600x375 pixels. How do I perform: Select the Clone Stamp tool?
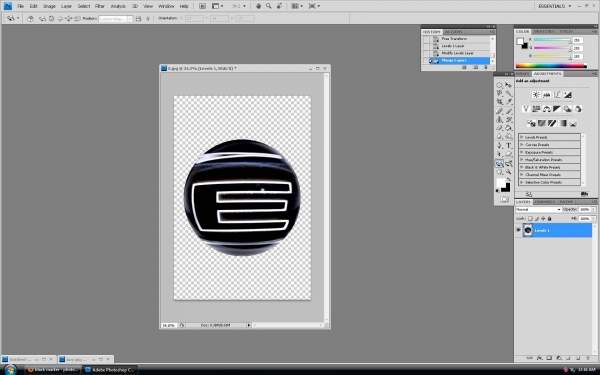point(499,120)
